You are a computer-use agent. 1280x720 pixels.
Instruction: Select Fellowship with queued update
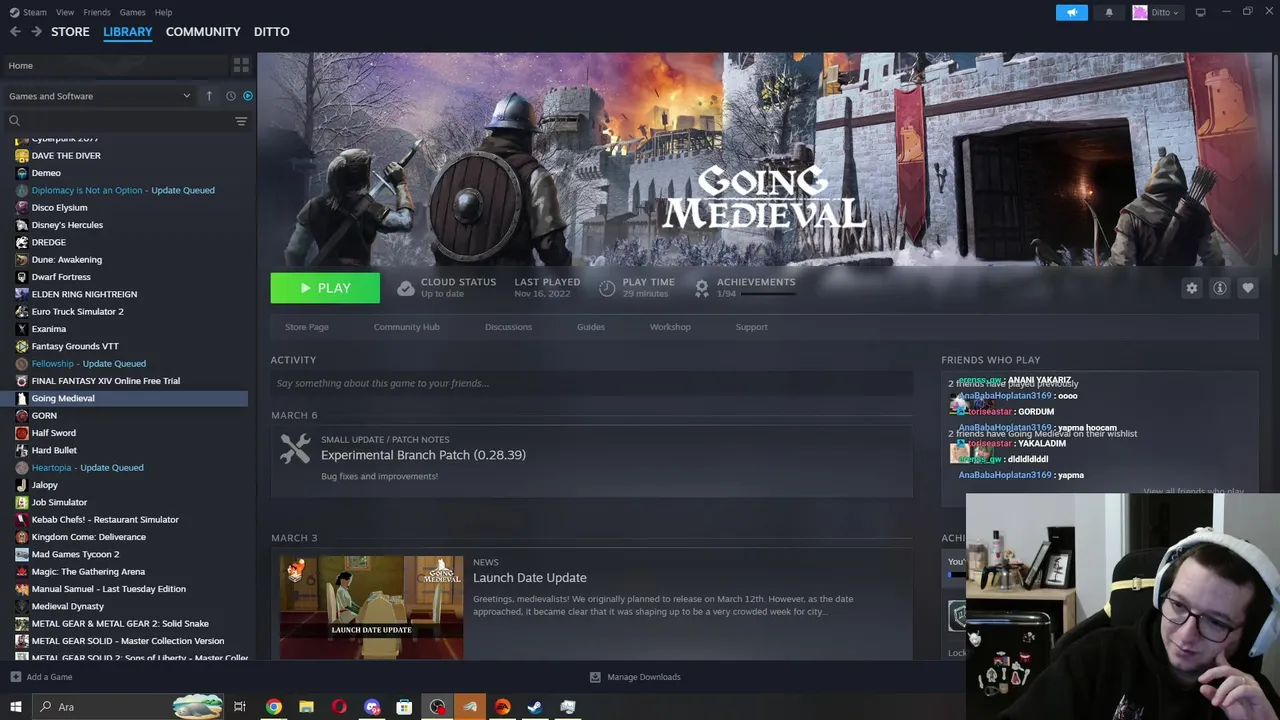[x=88, y=364]
